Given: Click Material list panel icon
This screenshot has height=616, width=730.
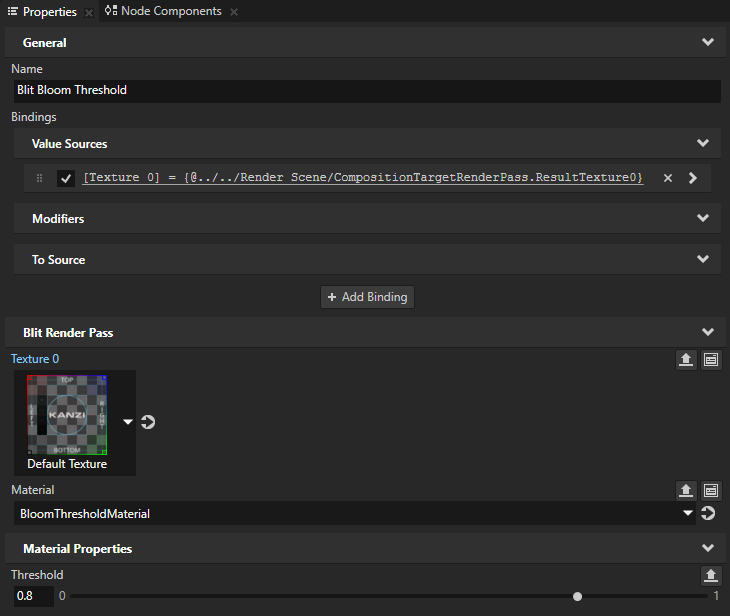Looking at the screenshot, I should click(711, 491).
